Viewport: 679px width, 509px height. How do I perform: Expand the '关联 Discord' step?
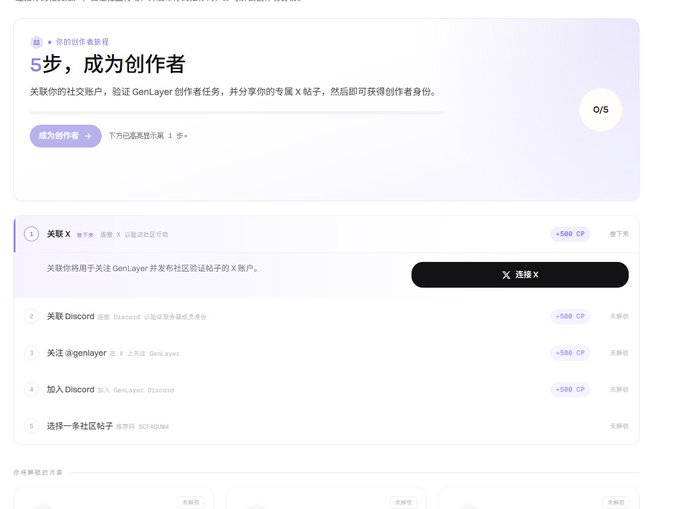click(x=327, y=316)
